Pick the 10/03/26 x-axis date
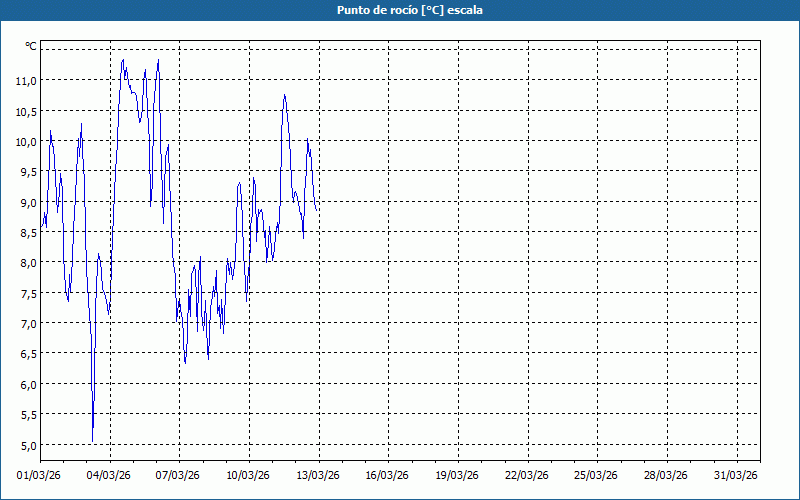The image size is (800, 500). tap(250, 475)
